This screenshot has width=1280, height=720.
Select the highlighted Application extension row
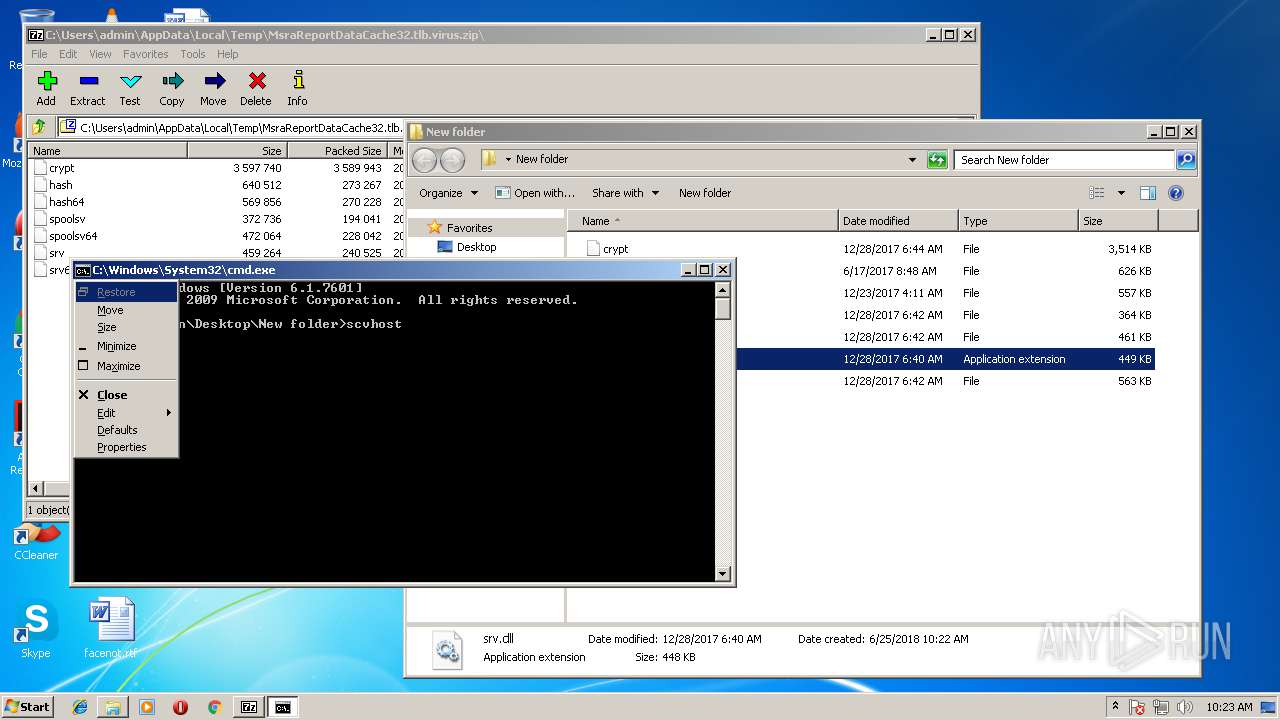(x=945, y=359)
